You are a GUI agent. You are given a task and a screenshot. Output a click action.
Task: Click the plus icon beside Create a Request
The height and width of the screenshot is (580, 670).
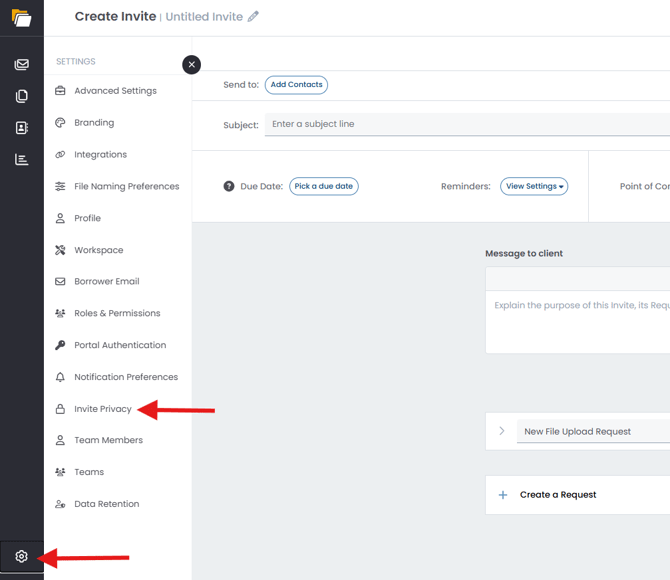[x=503, y=495]
